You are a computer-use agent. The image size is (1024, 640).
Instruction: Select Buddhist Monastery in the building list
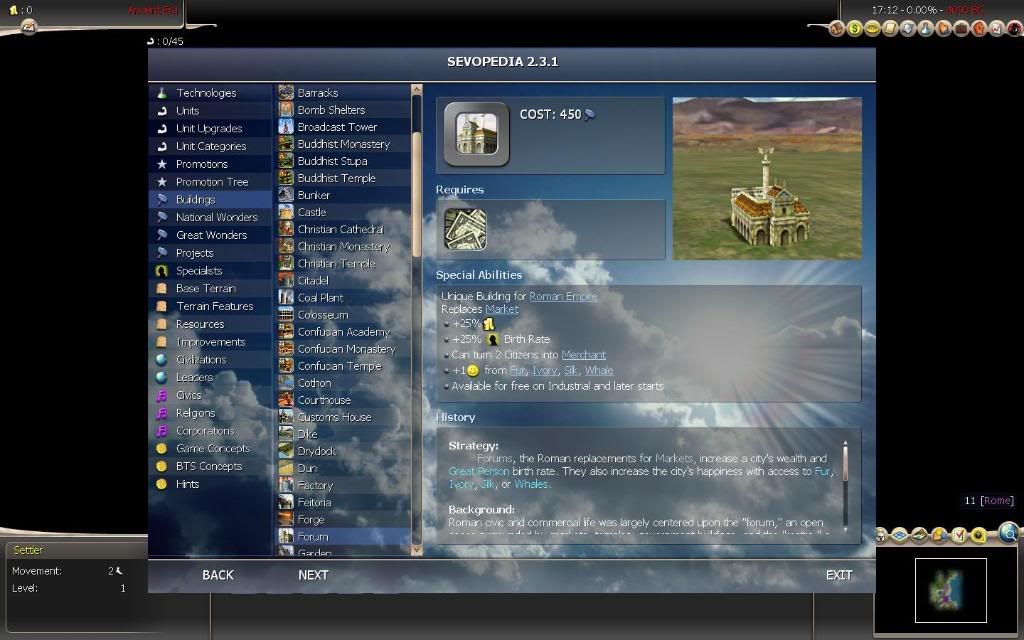coord(344,144)
